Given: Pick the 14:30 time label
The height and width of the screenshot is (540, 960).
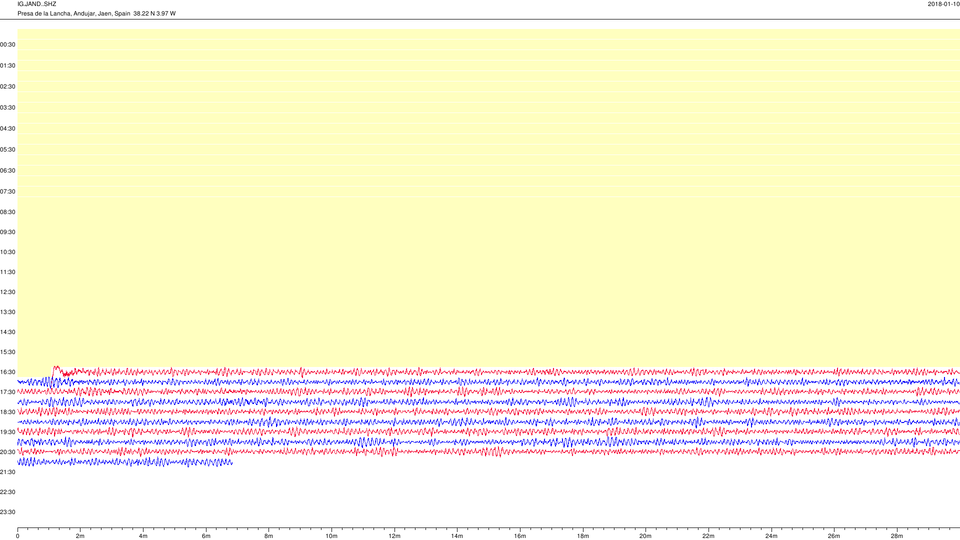Looking at the screenshot, I should tap(7, 332).
